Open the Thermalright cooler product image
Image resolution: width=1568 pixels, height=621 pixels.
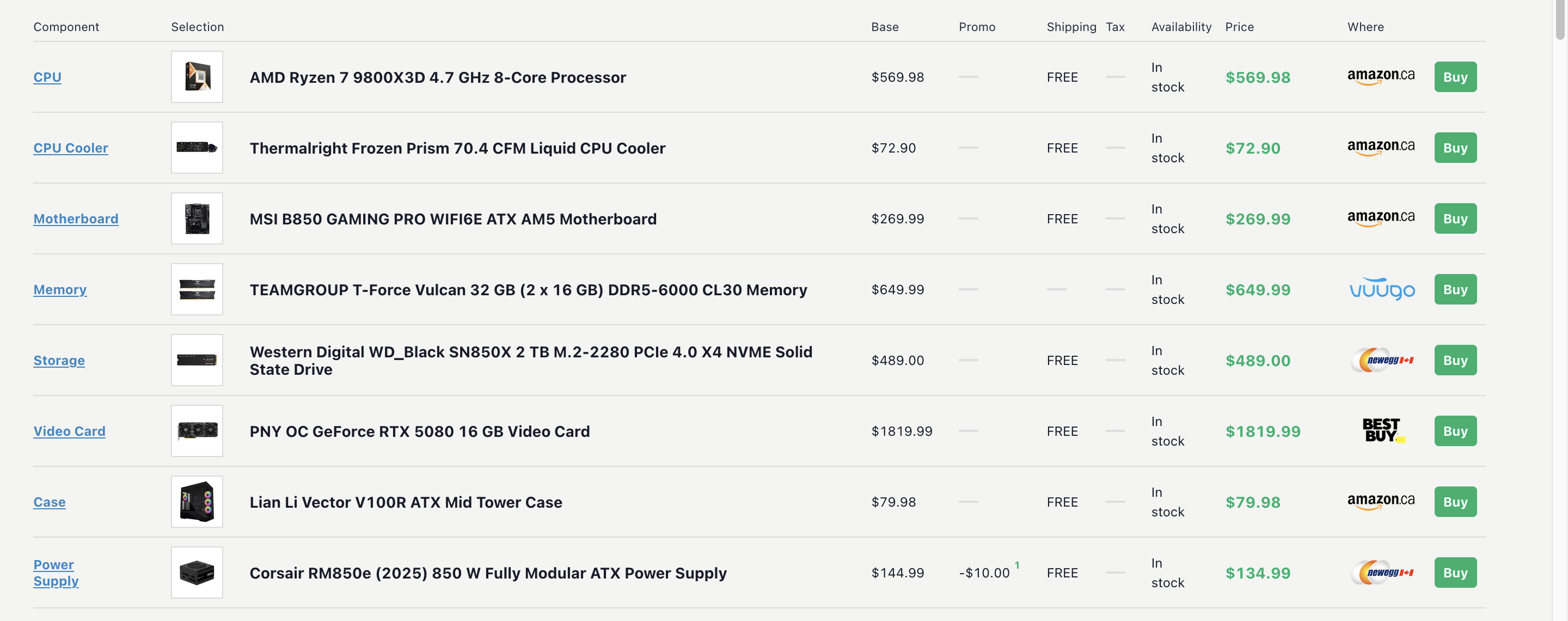(x=197, y=147)
